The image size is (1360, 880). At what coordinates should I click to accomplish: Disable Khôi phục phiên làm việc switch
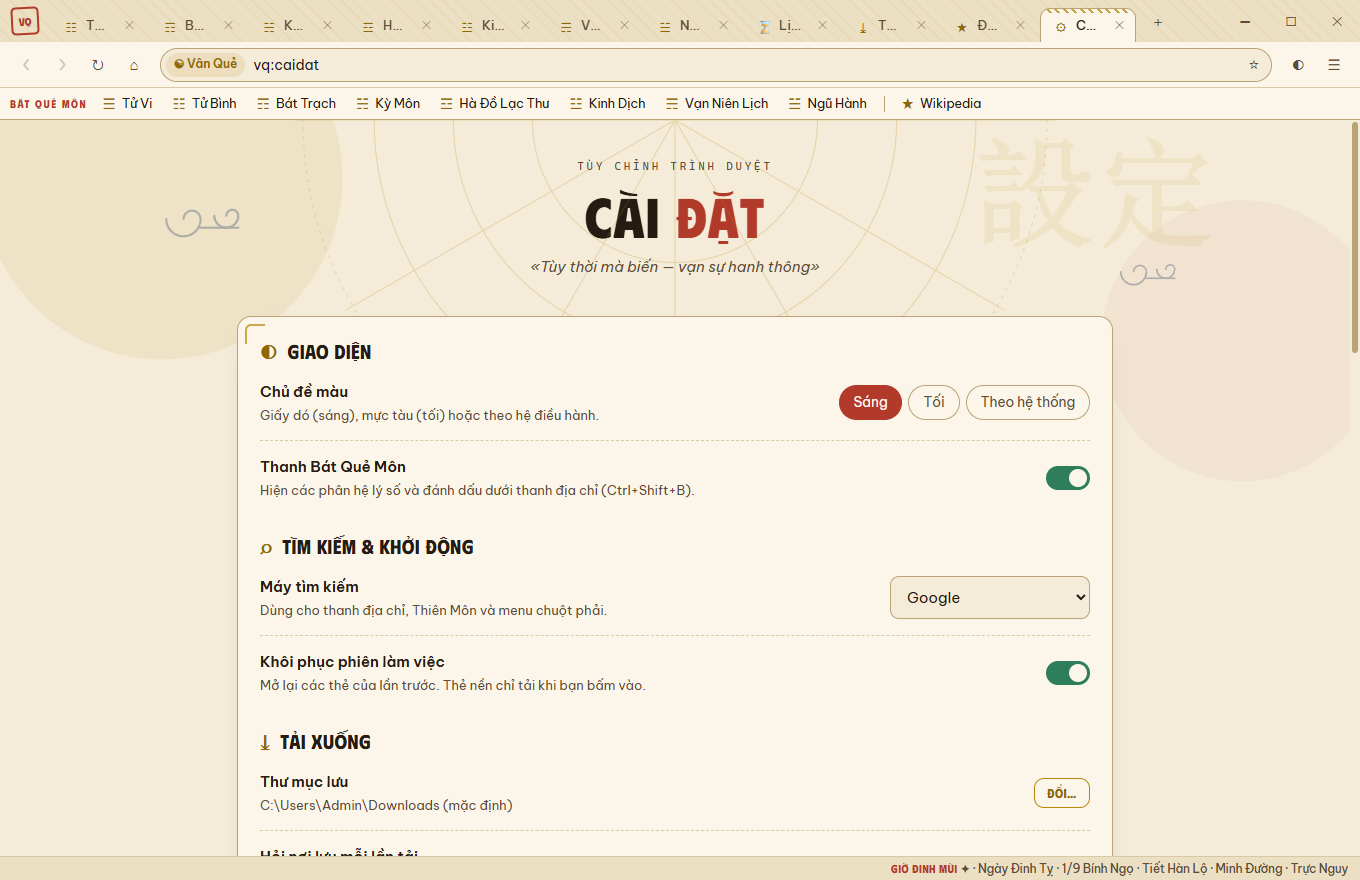(x=1068, y=673)
